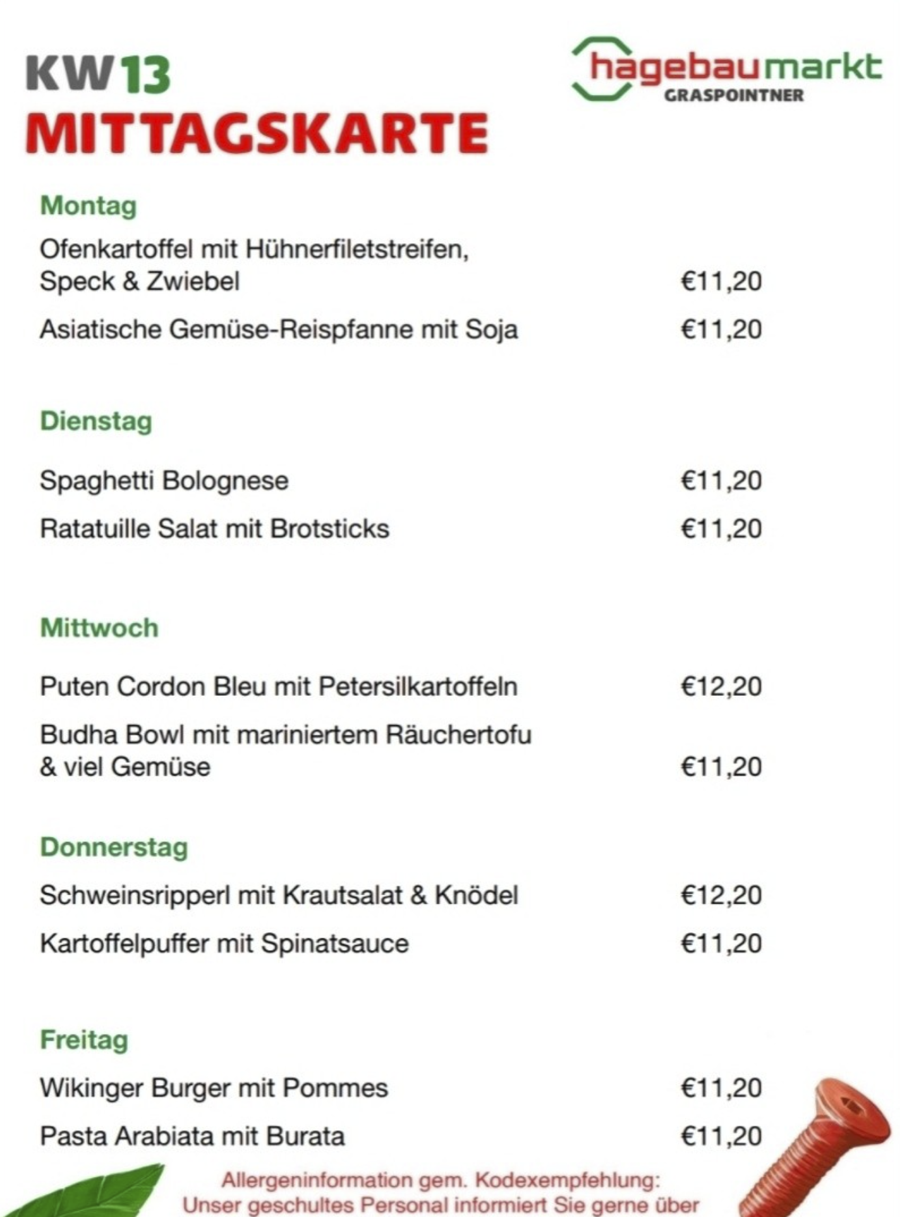Pick the Wikinger Burger mit Pommes
This screenshot has height=1217, width=900.
coord(214,1087)
